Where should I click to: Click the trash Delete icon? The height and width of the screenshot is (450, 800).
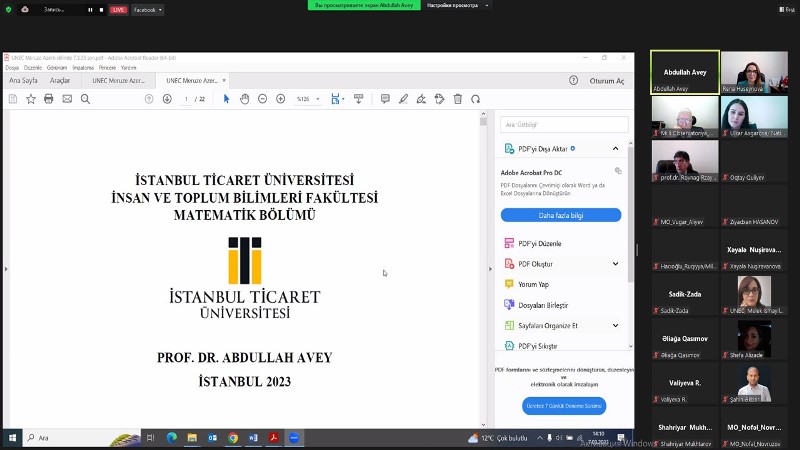(x=458, y=99)
